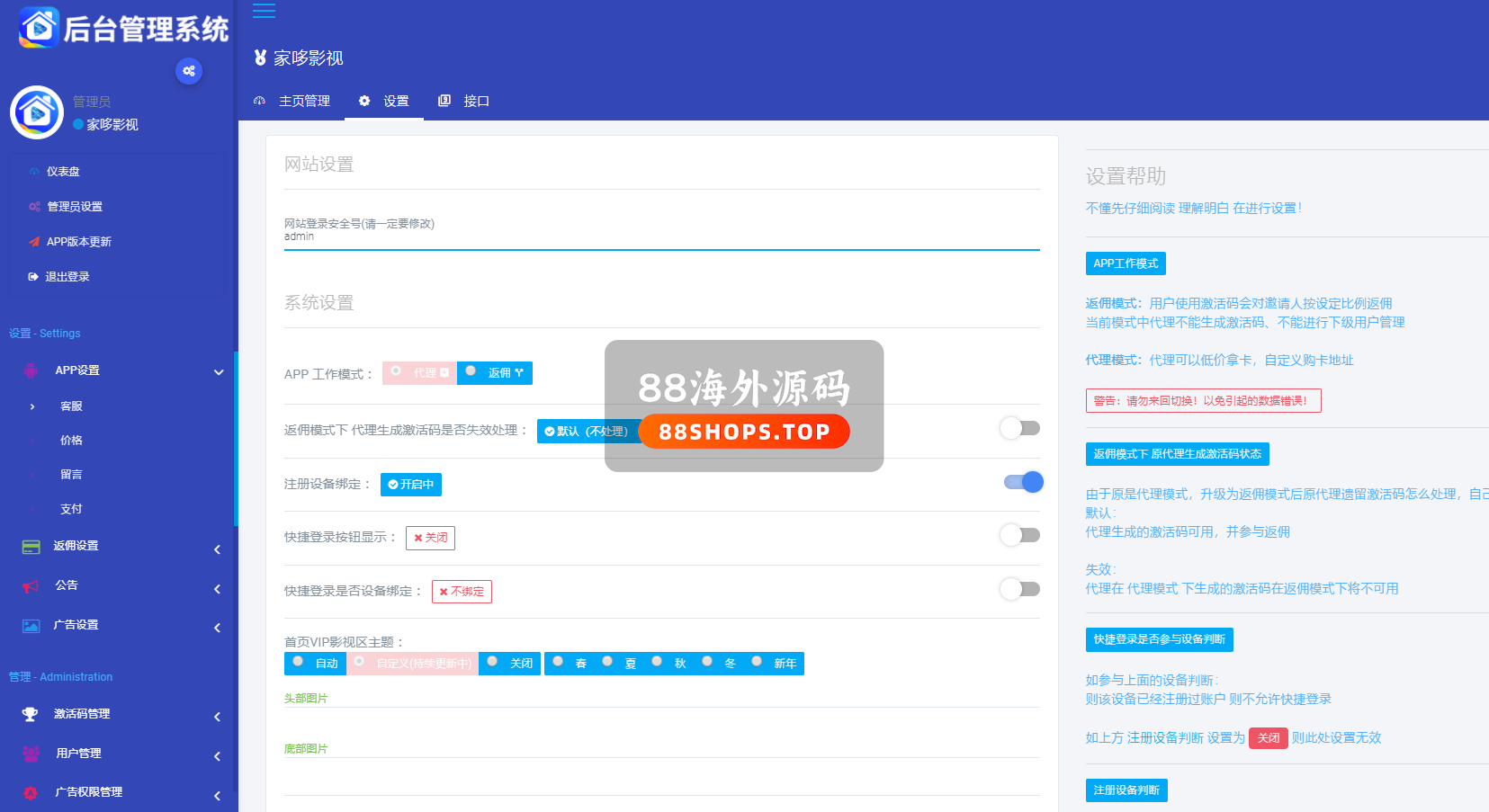The height and width of the screenshot is (812, 1489).
Task: Click the 返佣设置 card icon
Action: tap(31, 547)
